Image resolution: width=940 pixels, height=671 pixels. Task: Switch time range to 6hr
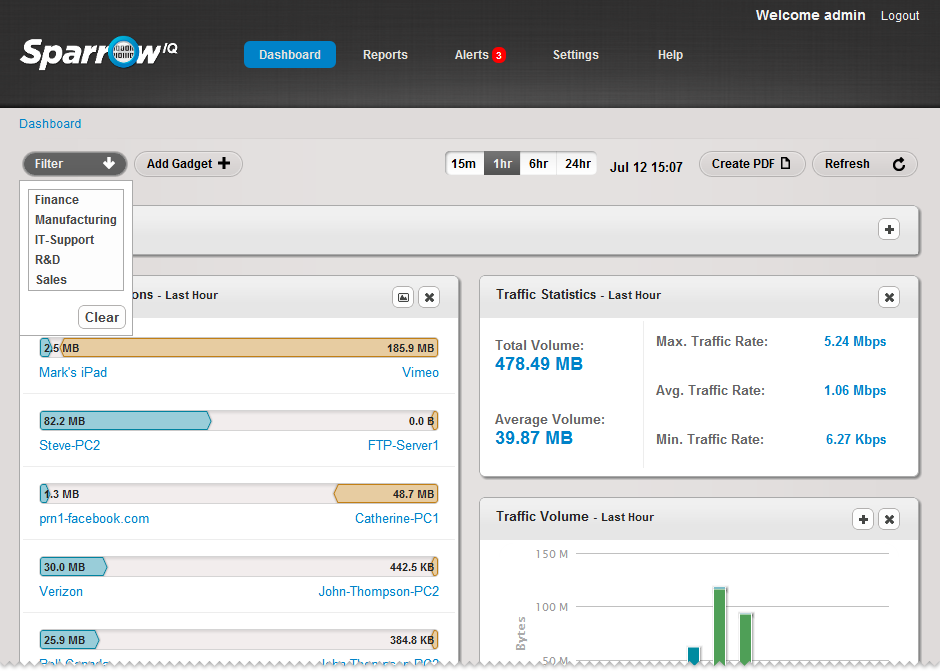click(x=539, y=164)
